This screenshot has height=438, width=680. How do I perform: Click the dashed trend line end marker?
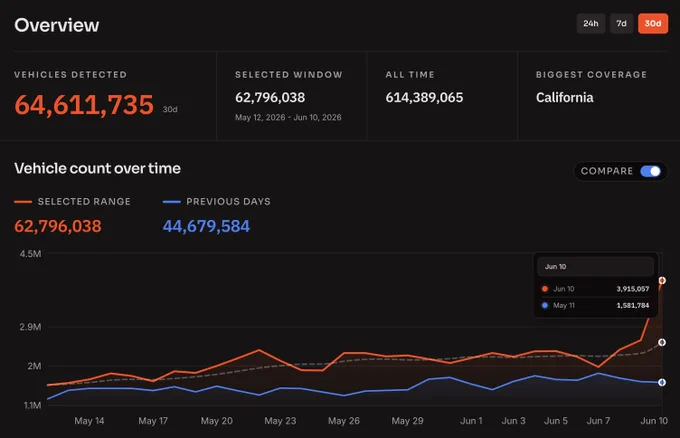662,343
